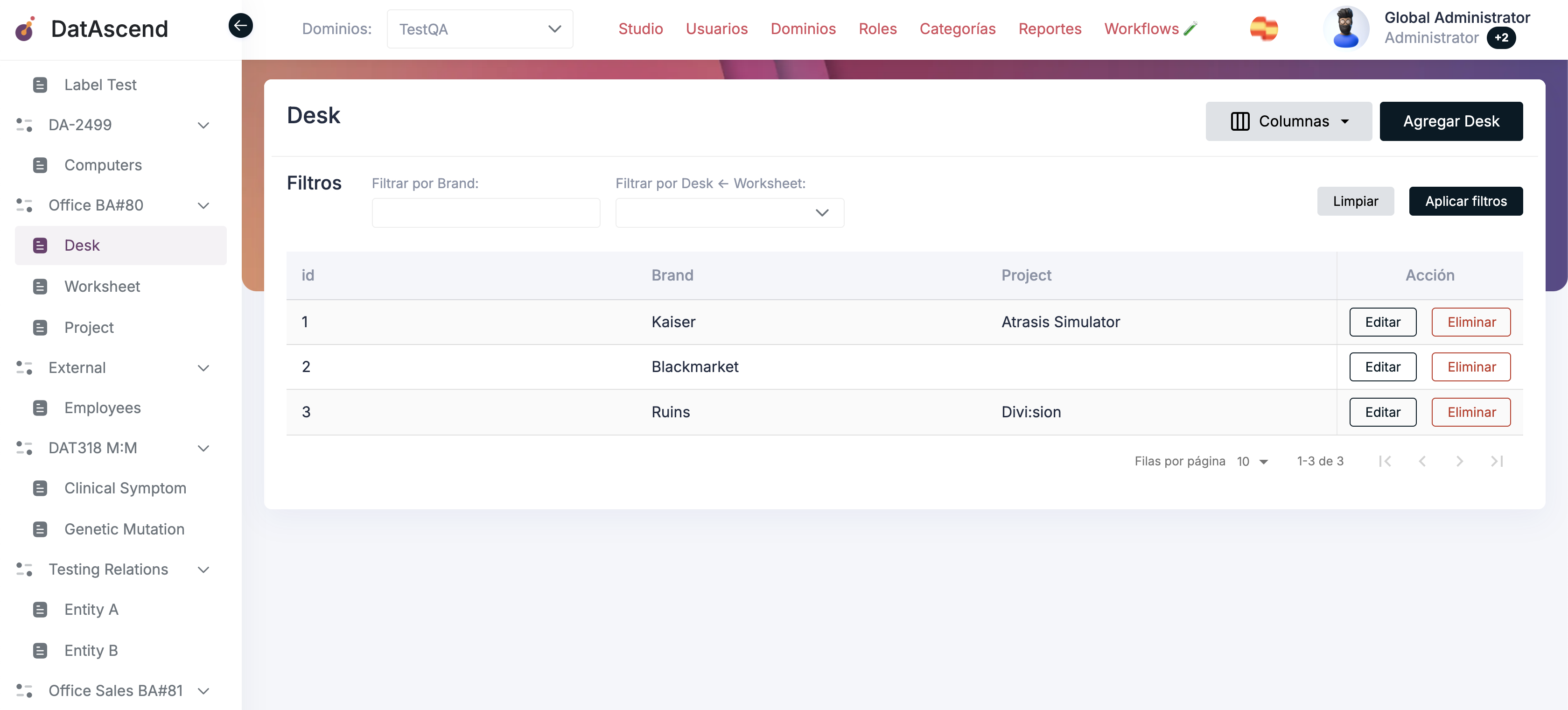The image size is (1568, 710).
Task: Click the user profile avatar
Action: tap(1346, 28)
